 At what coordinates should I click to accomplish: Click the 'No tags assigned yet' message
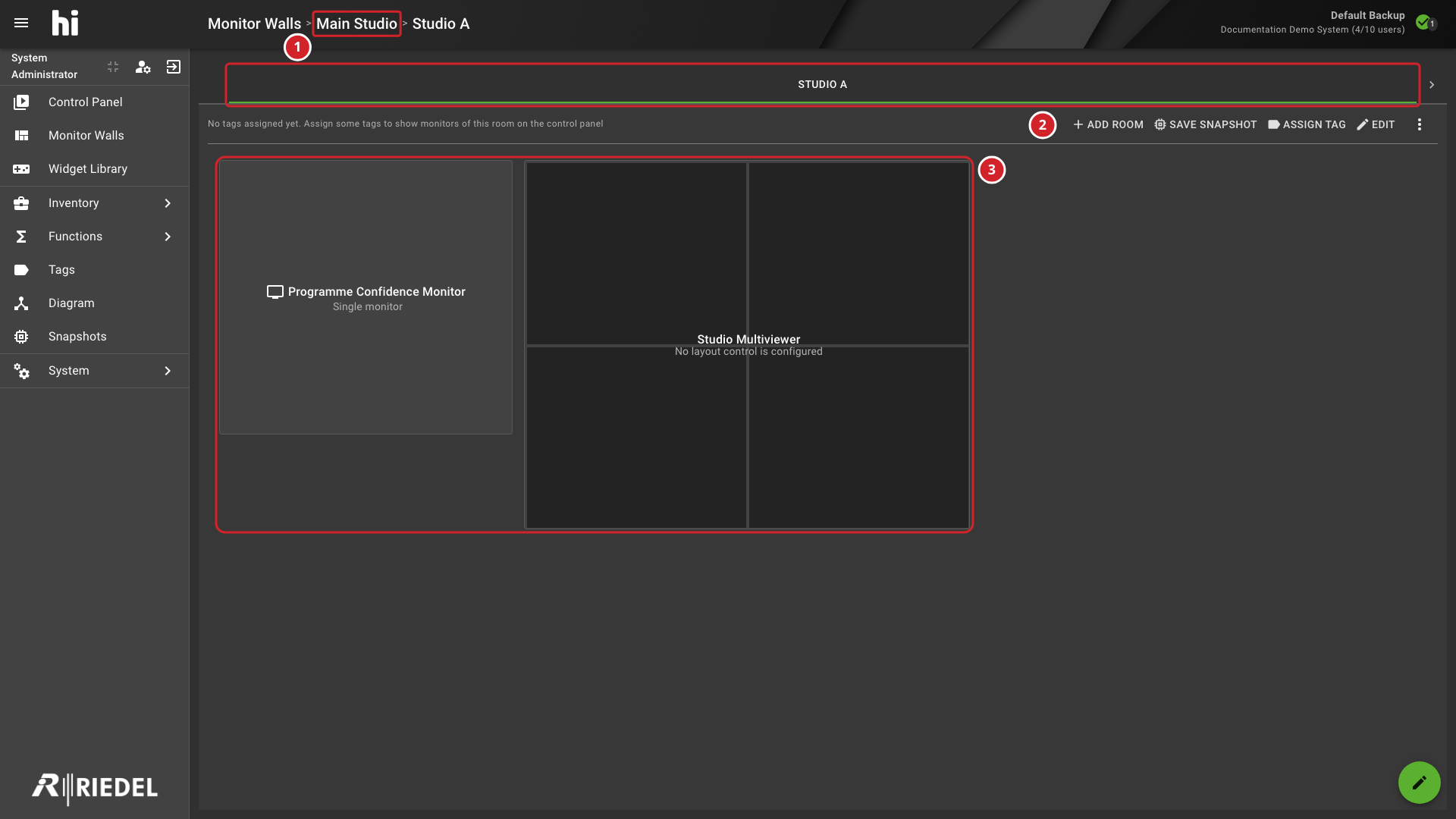tap(406, 124)
